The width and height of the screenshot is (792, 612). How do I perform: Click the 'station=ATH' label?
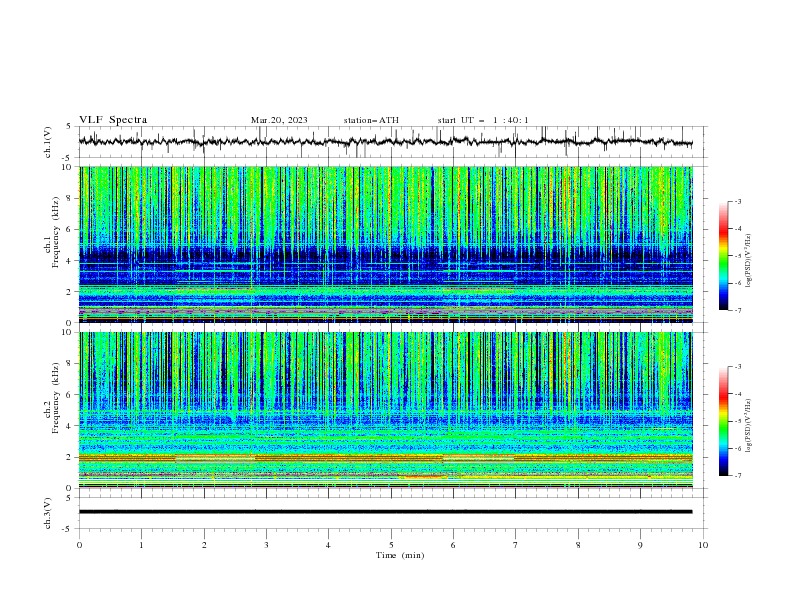(x=371, y=120)
